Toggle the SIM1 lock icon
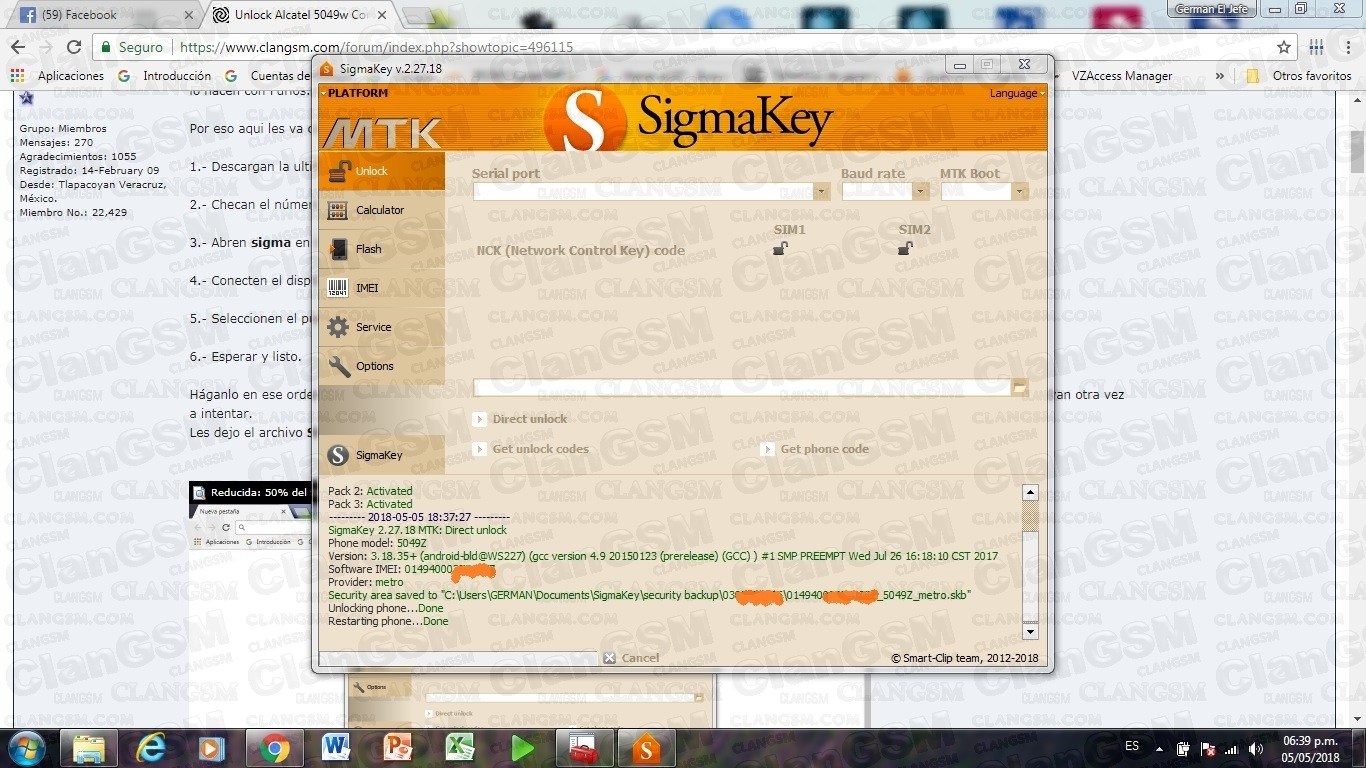The width and height of the screenshot is (1366, 768). coord(780,248)
